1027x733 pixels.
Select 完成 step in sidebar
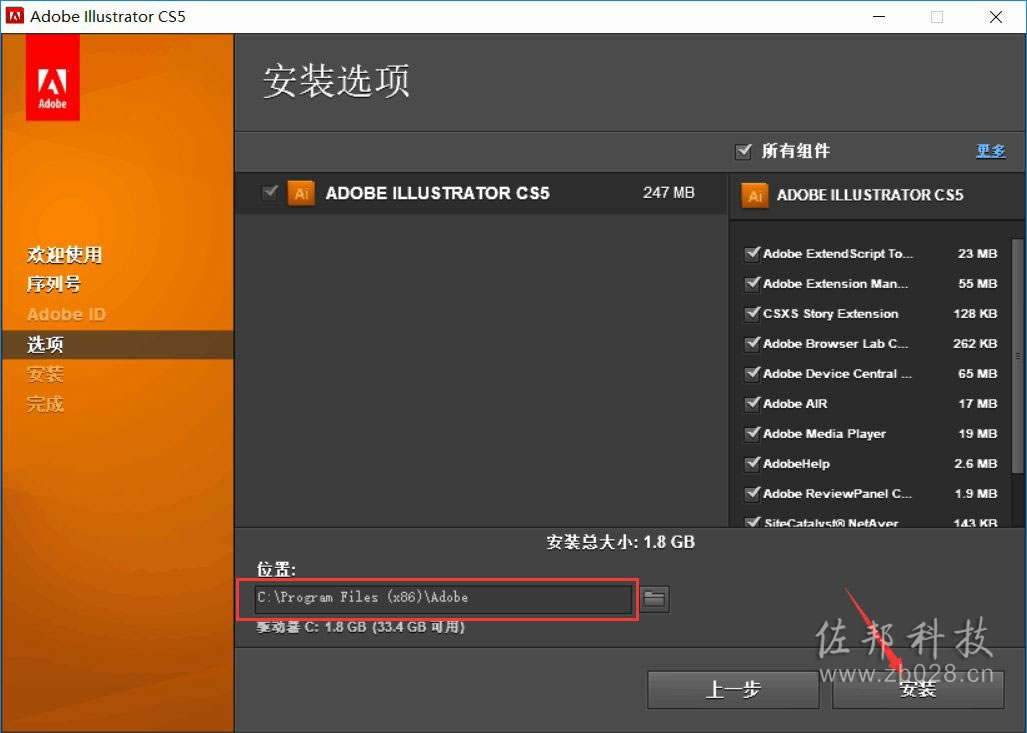(x=45, y=404)
